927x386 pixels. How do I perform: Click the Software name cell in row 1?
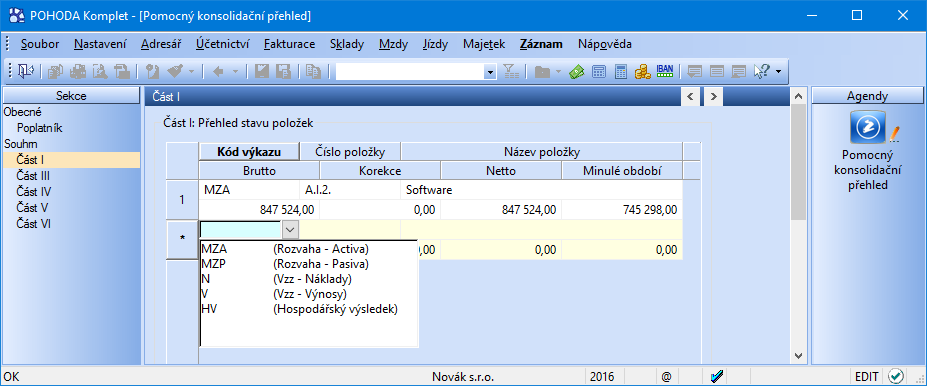coord(542,190)
